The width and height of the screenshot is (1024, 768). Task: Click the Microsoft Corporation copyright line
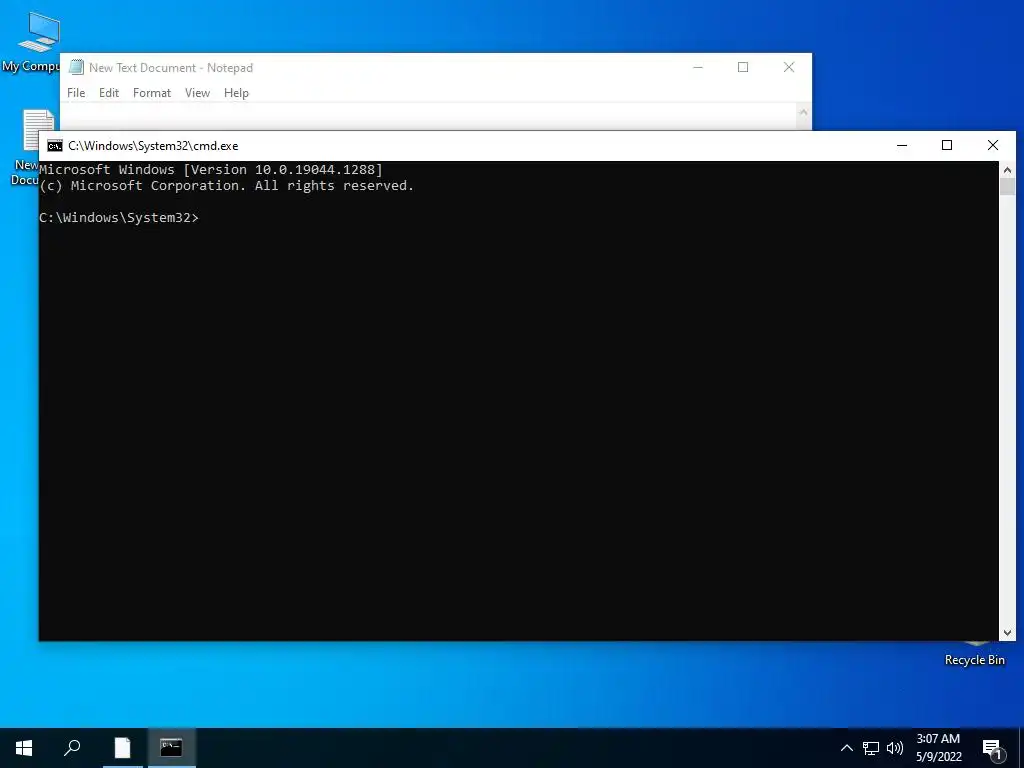tap(226, 185)
